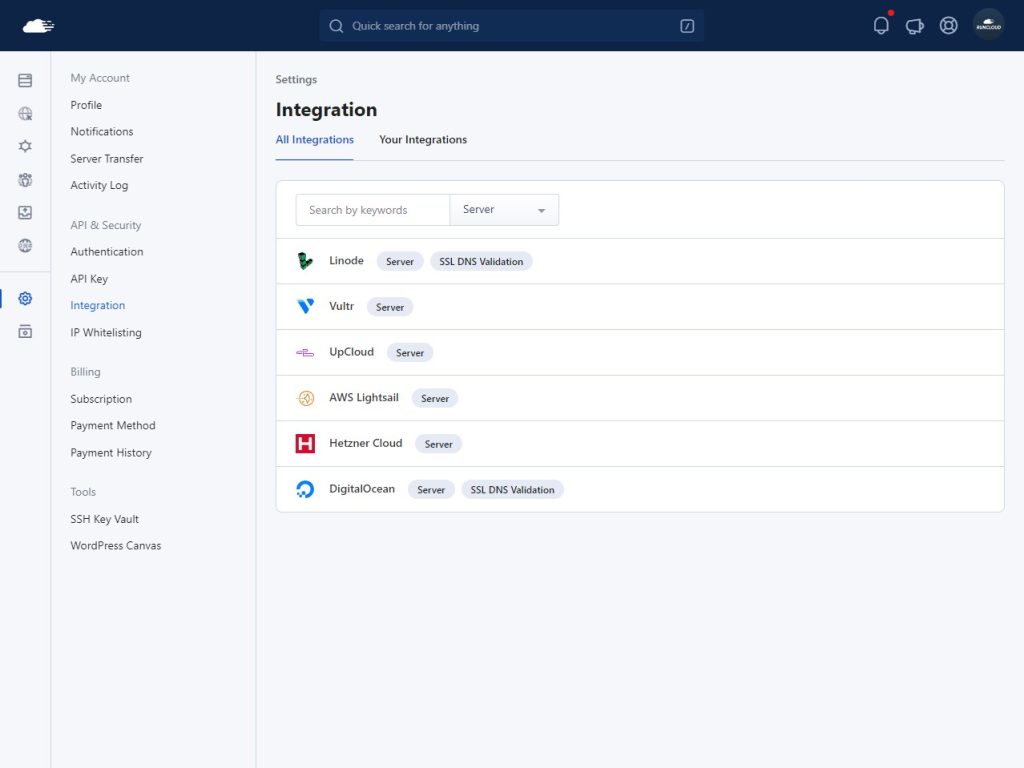Click the Hetzner Cloud logo icon
This screenshot has height=768, width=1024.
(305, 443)
